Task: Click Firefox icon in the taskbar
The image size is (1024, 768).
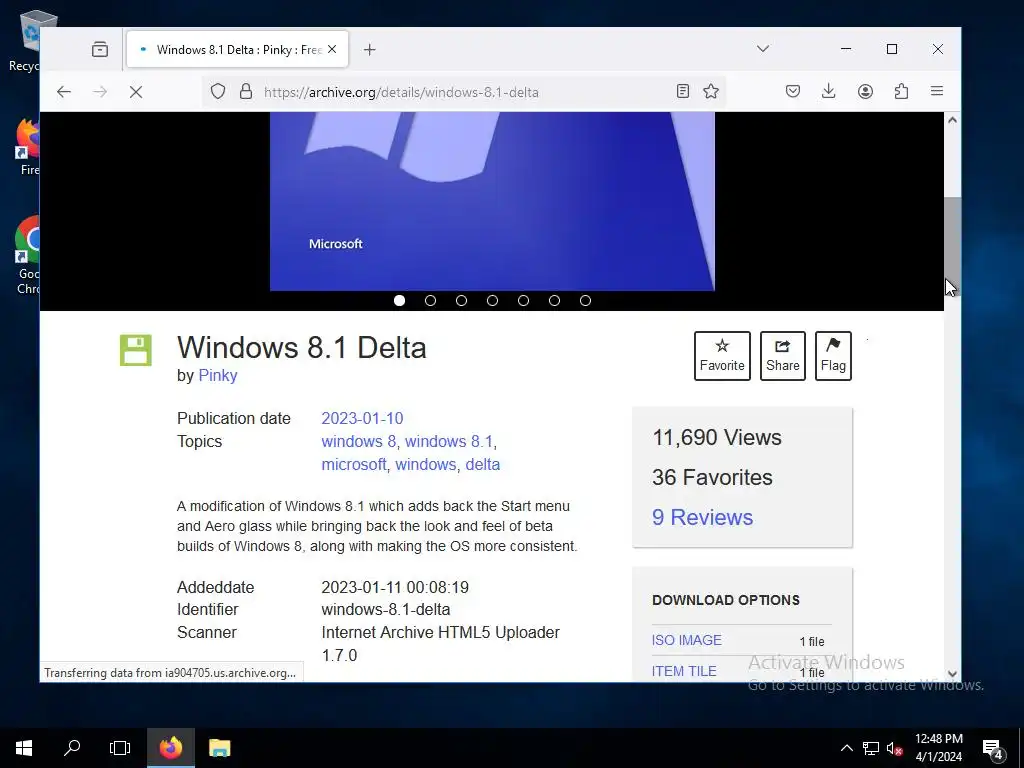Action: tap(170, 748)
